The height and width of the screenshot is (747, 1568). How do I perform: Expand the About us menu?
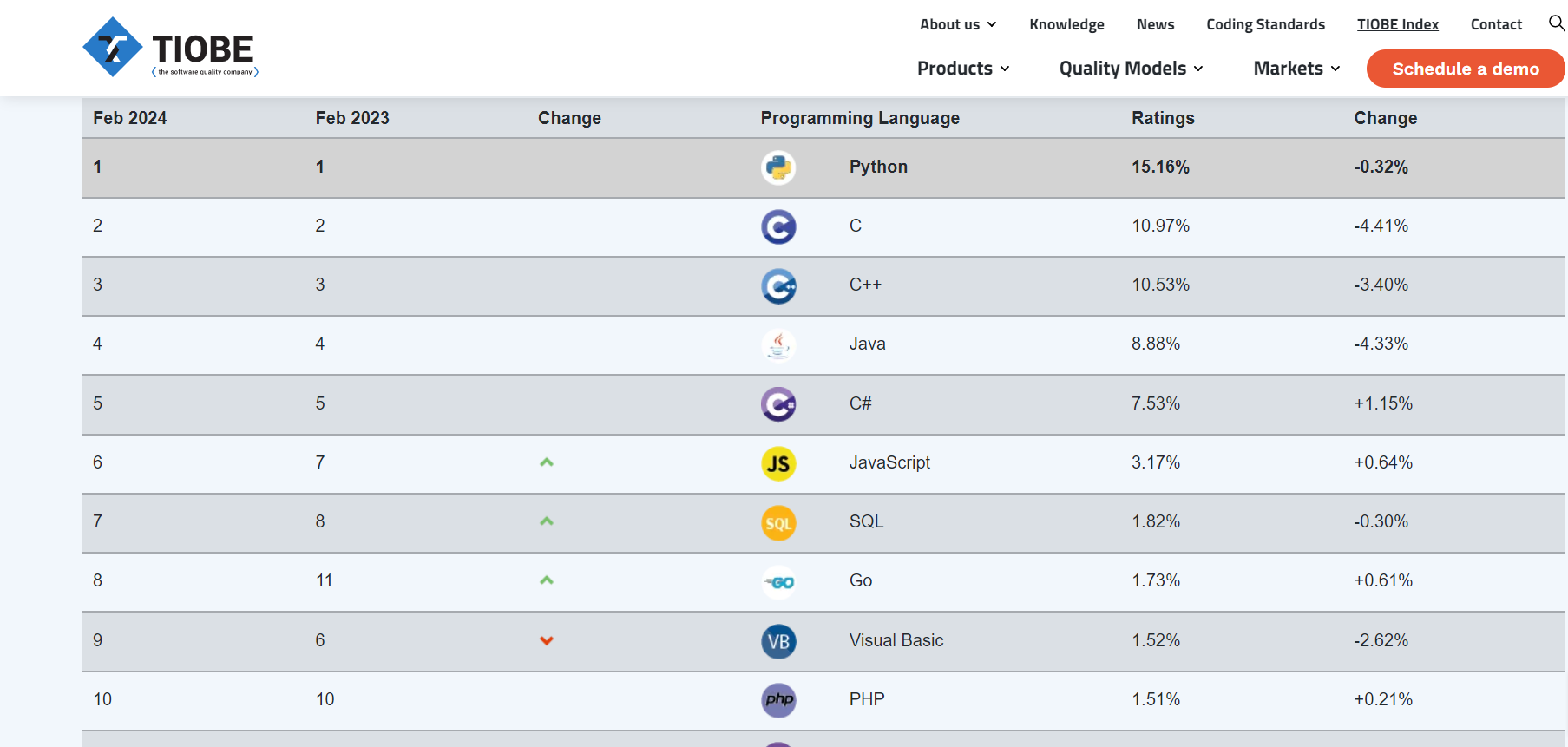coord(958,24)
